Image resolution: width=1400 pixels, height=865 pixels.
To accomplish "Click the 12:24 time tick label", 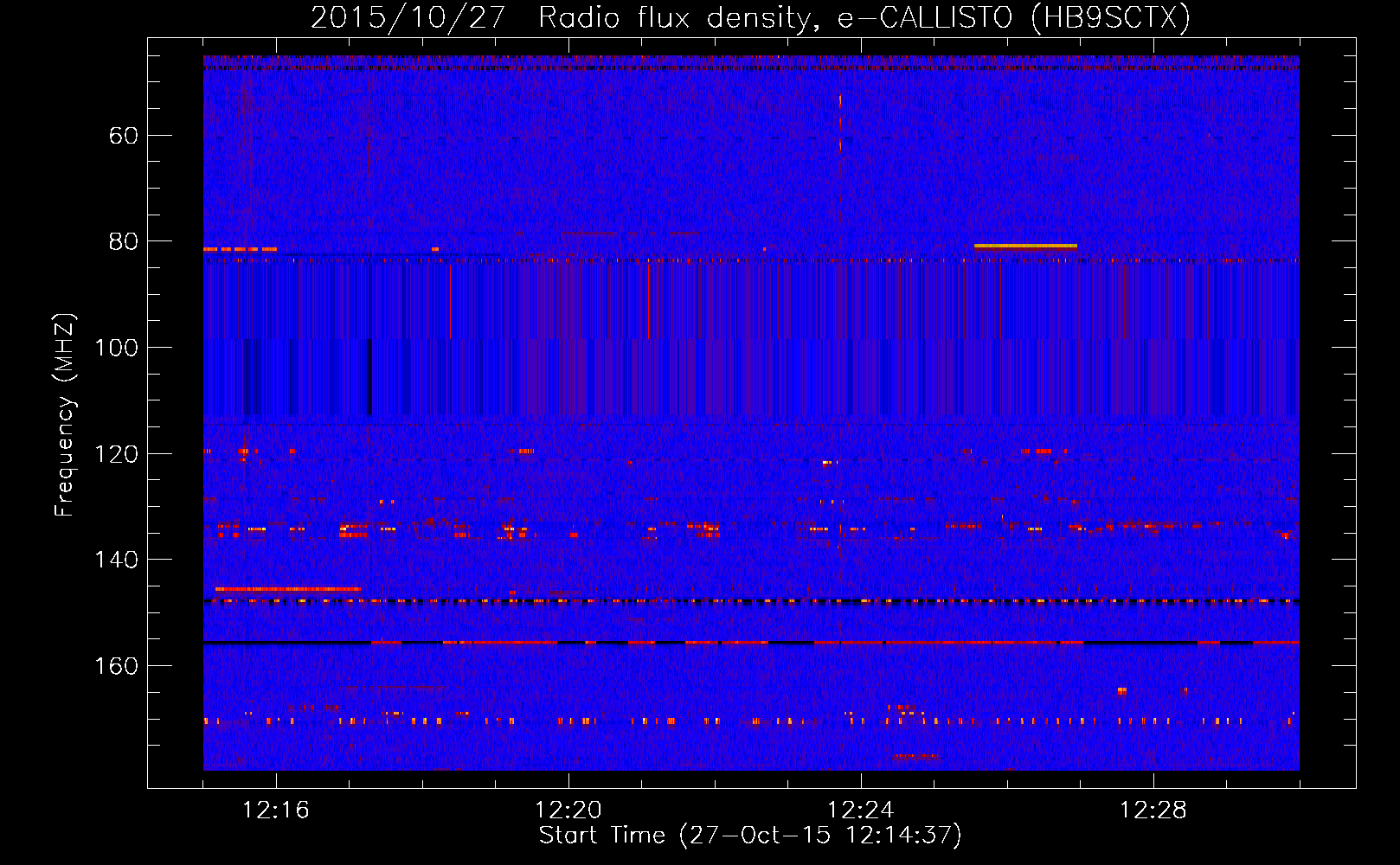I will tap(861, 811).
